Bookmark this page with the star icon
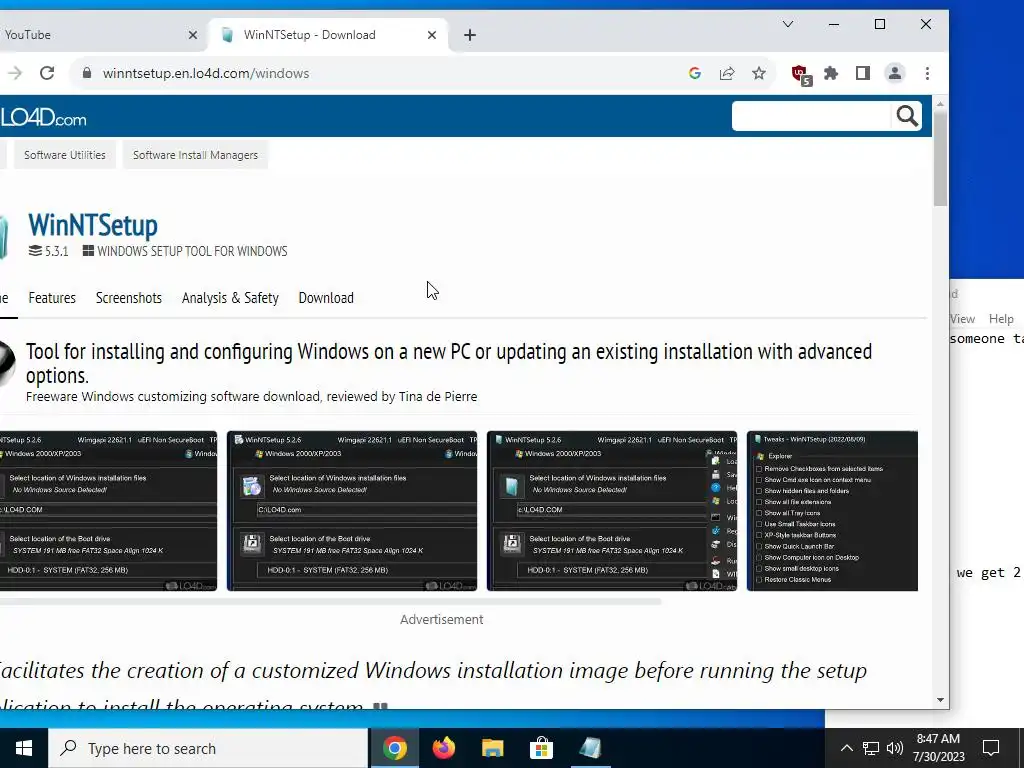Image resolution: width=1024 pixels, height=768 pixels. point(759,73)
